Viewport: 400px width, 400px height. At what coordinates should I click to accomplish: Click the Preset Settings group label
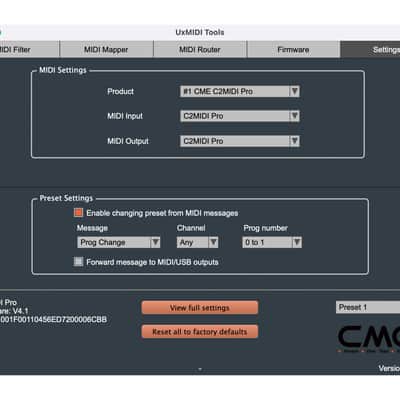tap(66, 198)
